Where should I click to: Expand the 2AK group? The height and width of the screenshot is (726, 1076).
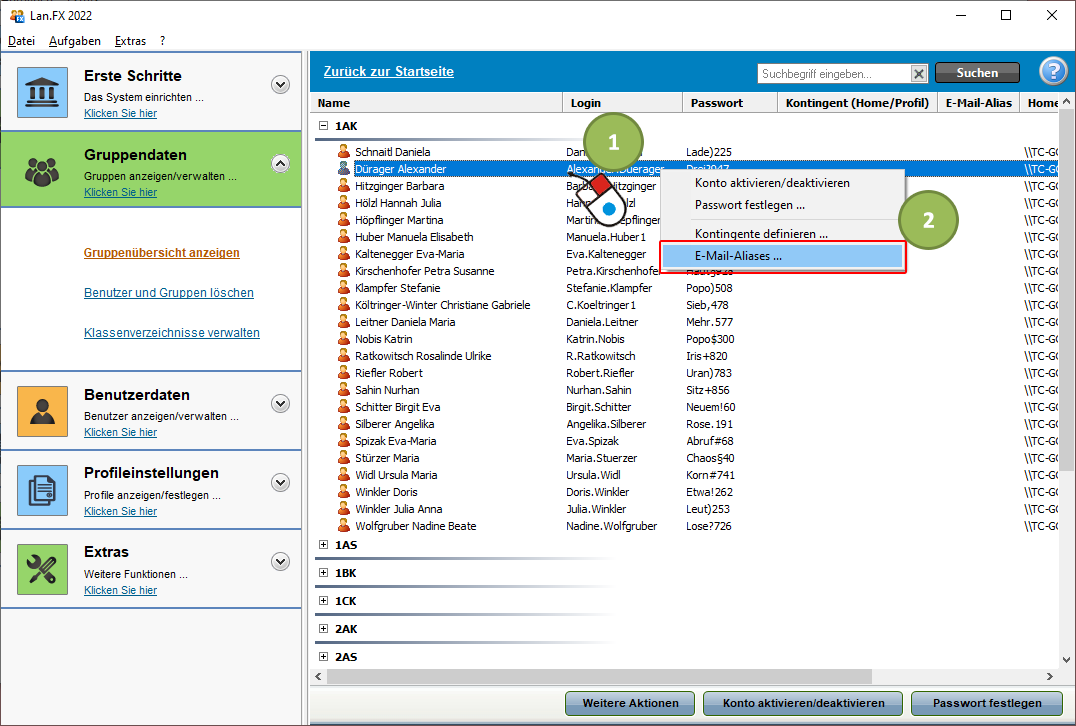(323, 629)
